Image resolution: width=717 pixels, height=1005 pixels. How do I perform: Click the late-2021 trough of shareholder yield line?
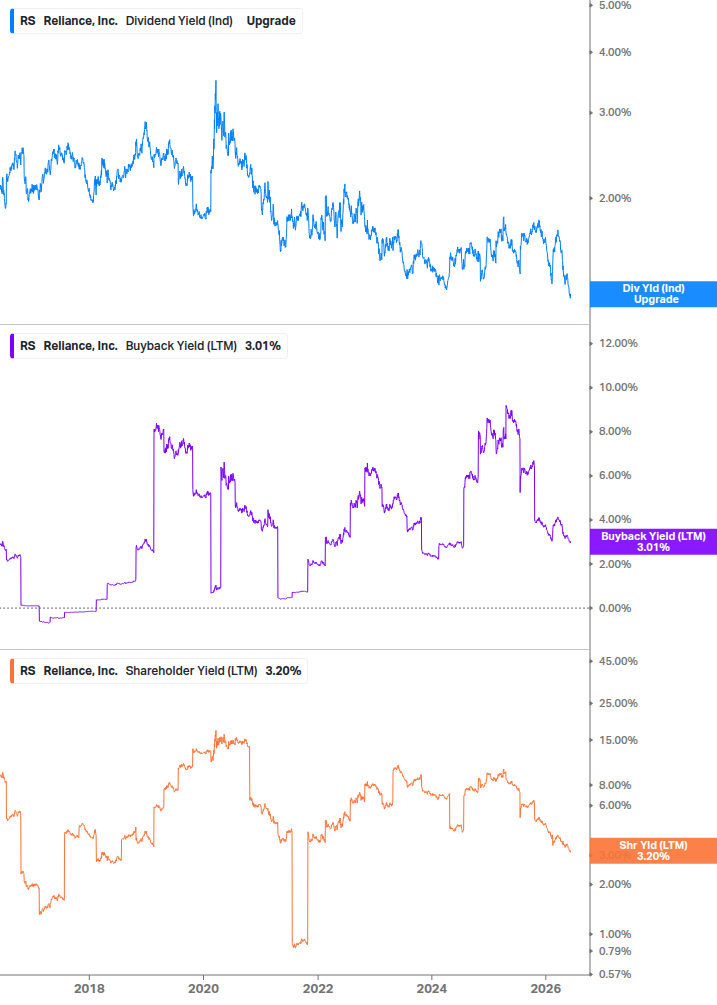[299, 943]
